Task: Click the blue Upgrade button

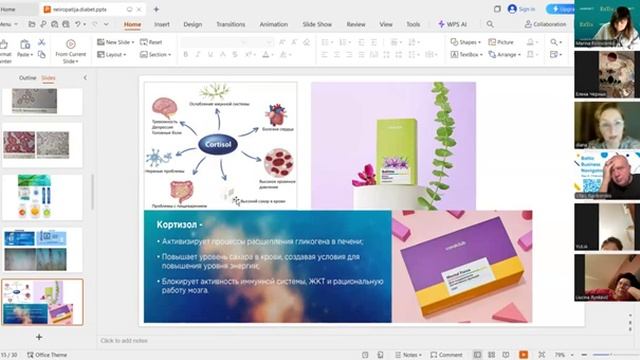Action: 560,9
